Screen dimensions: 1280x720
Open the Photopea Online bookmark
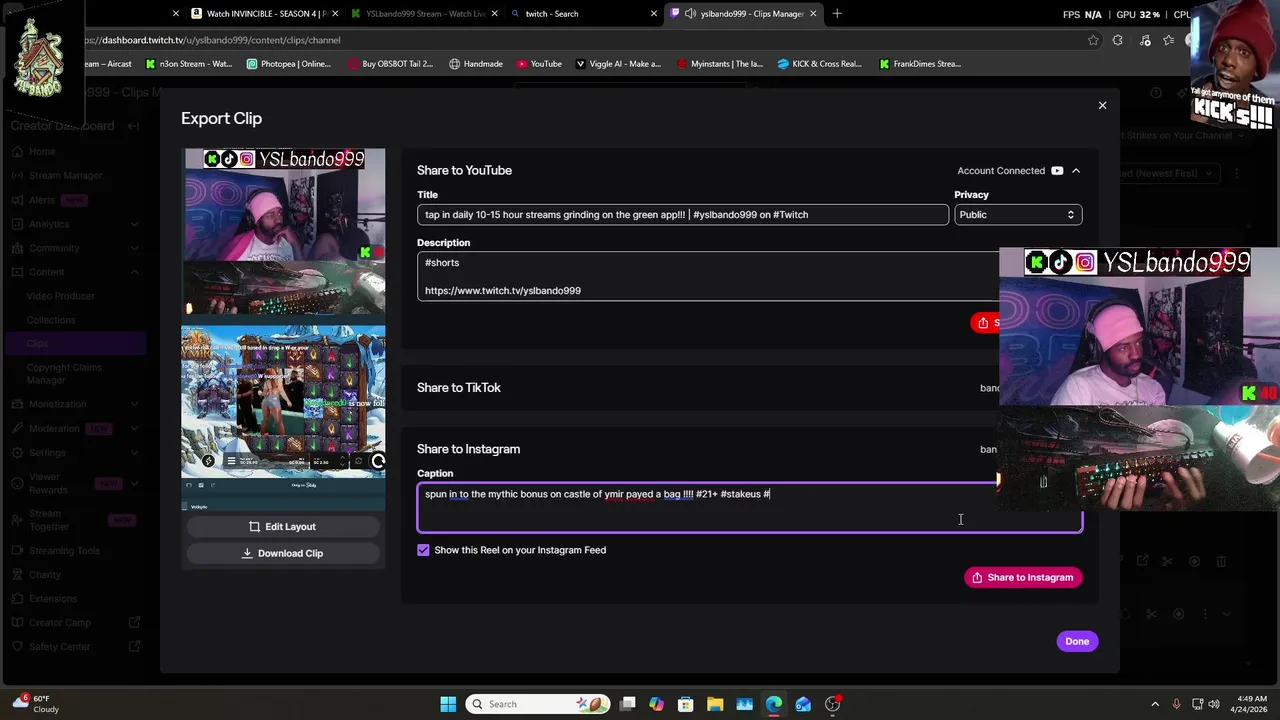[287, 64]
